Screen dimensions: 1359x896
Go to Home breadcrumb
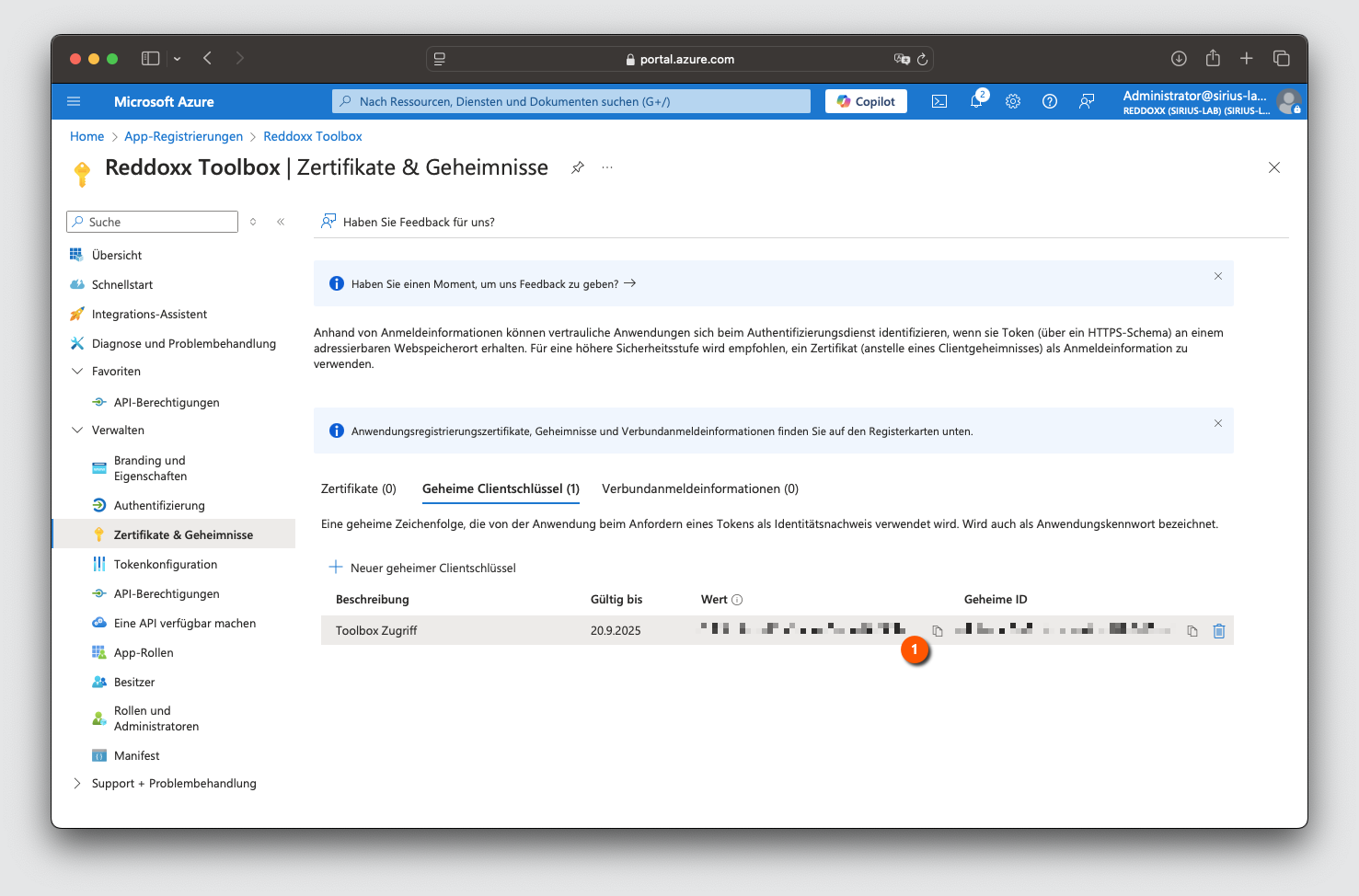87,136
